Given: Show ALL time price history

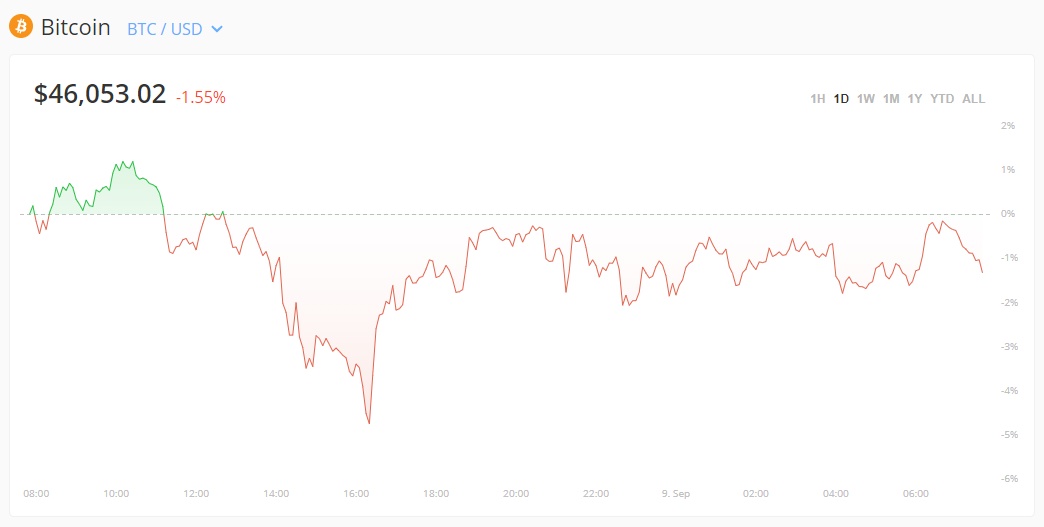Looking at the screenshot, I should 974,98.
